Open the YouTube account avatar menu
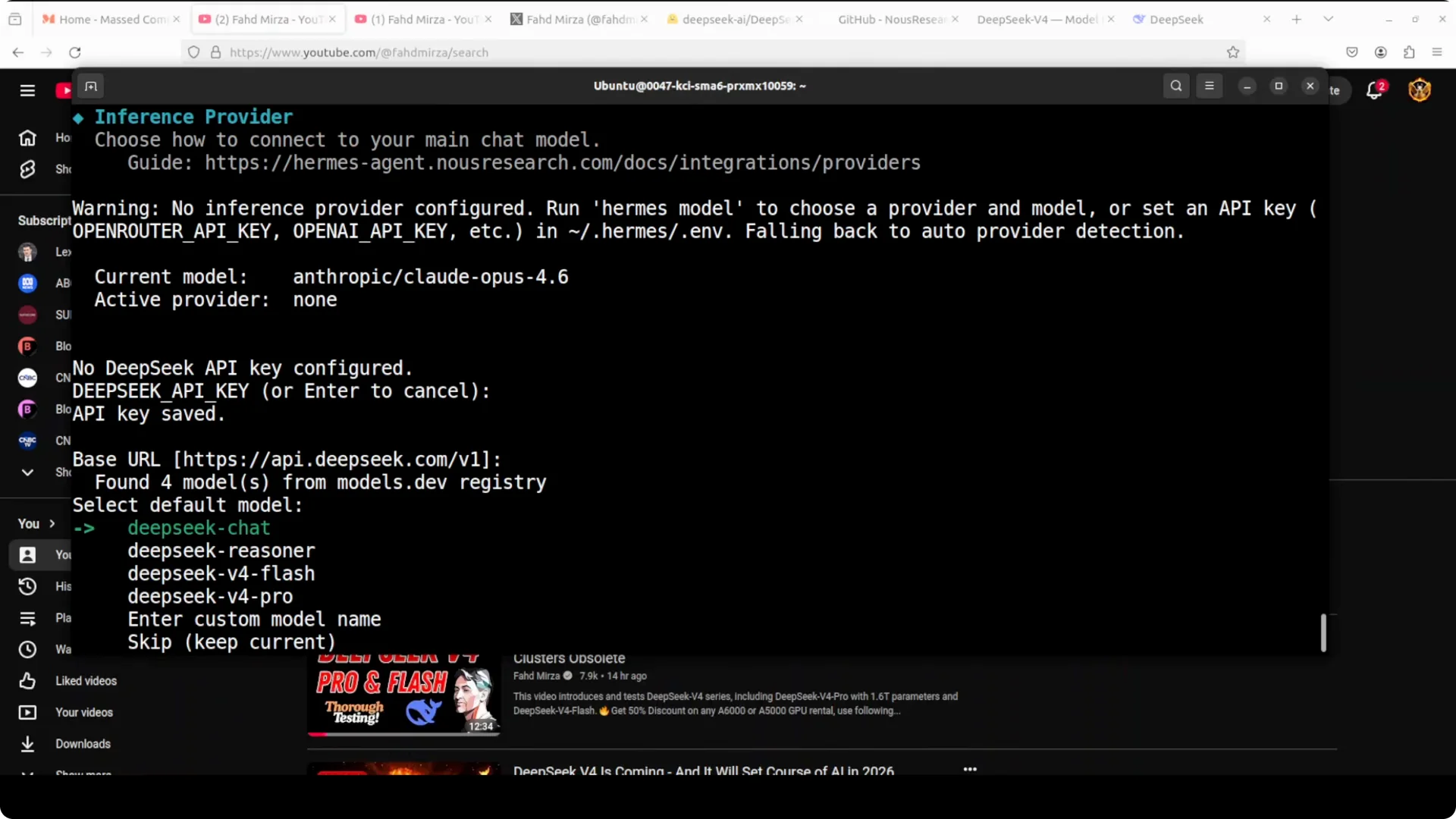This screenshot has width=1456, height=819. point(1420,90)
